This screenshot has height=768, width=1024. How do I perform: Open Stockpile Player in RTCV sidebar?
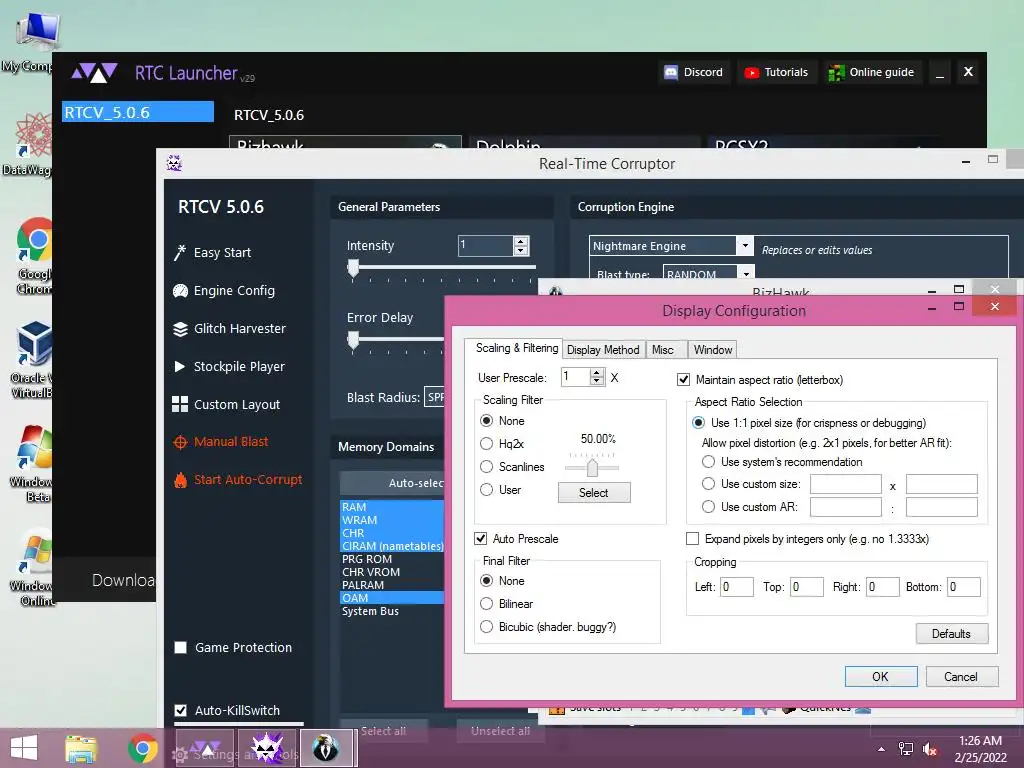coord(229,366)
